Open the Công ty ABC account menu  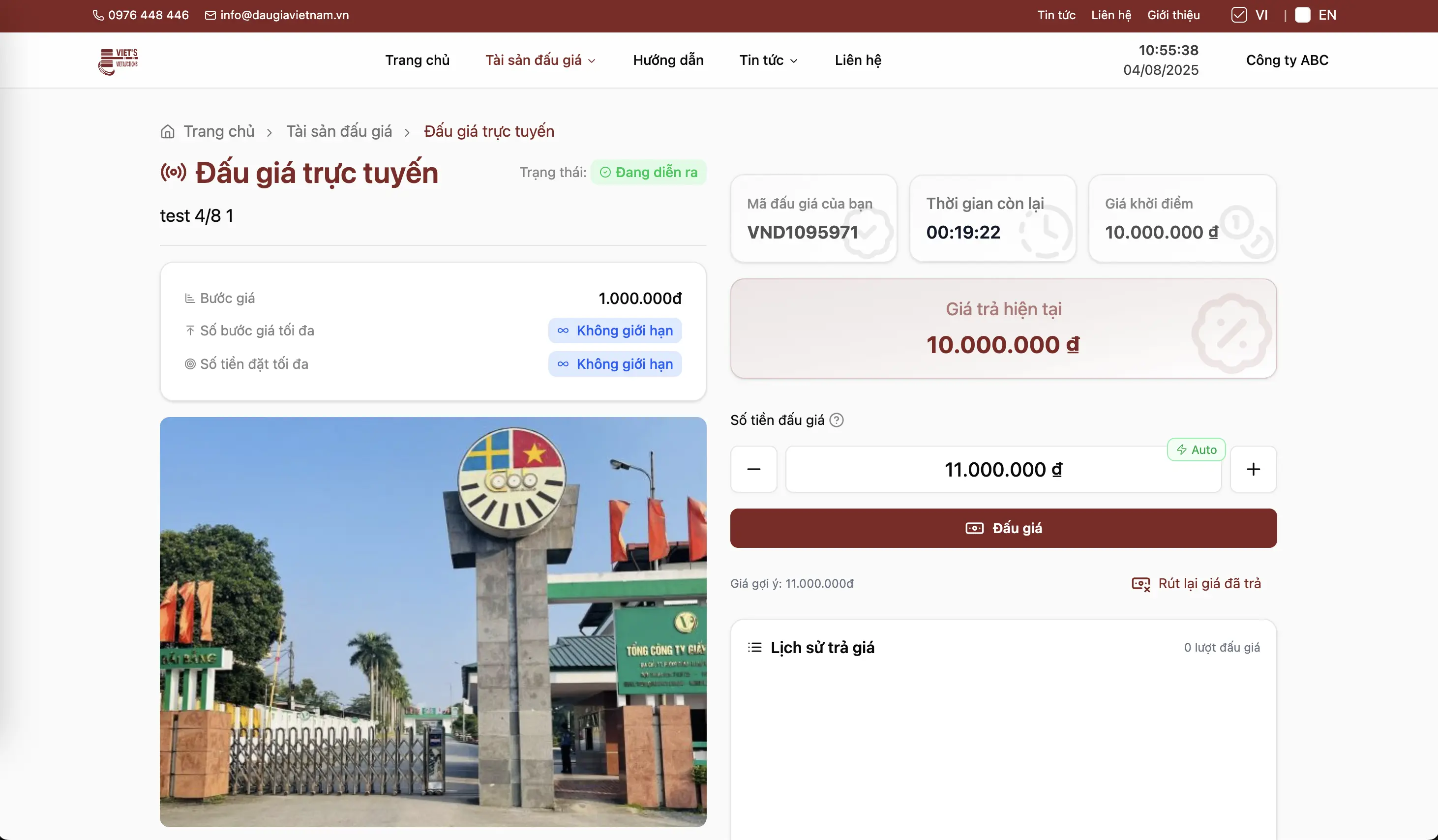pyautogui.click(x=1287, y=60)
